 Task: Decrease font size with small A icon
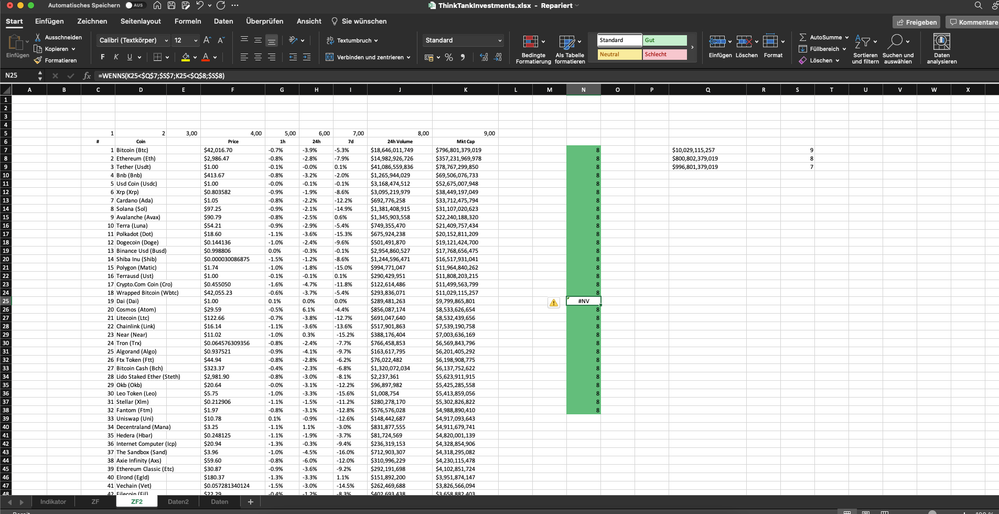click(x=221, y=40)
